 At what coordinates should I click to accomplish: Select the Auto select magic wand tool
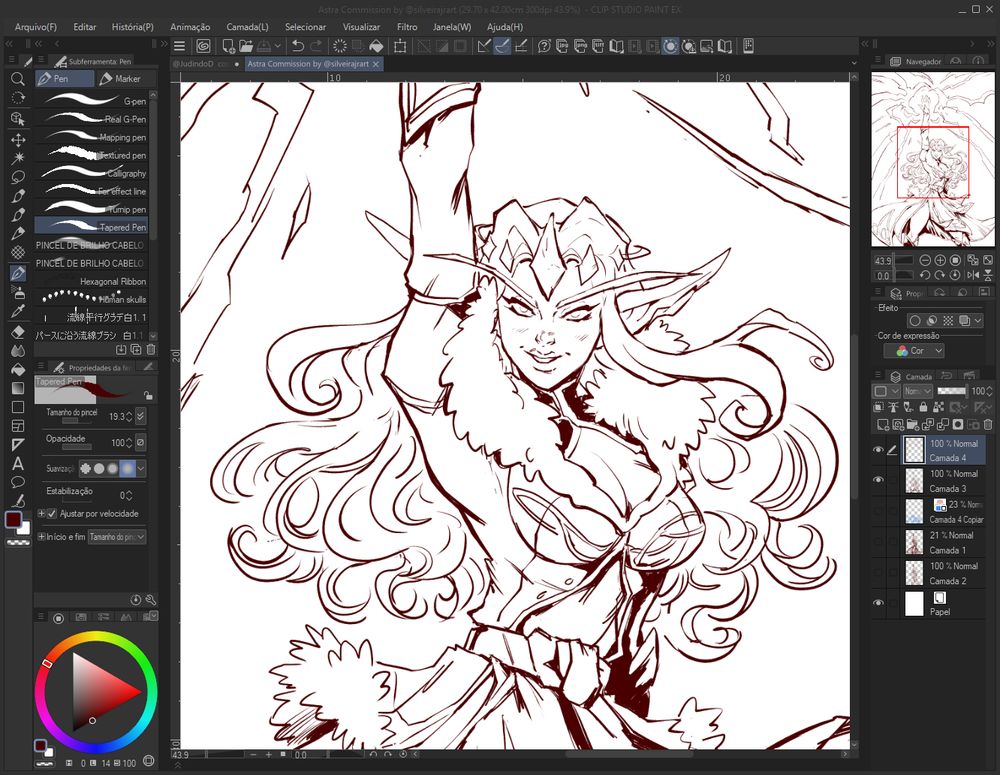[x=18, y=158]
